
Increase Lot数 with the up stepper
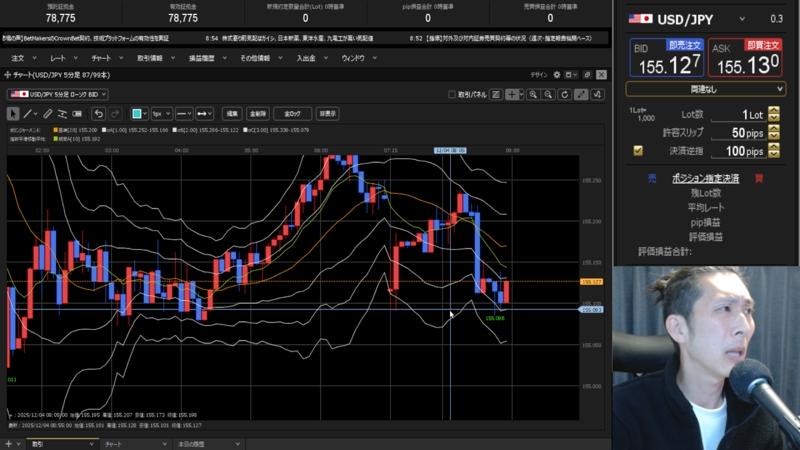click(x=773, y=110)
